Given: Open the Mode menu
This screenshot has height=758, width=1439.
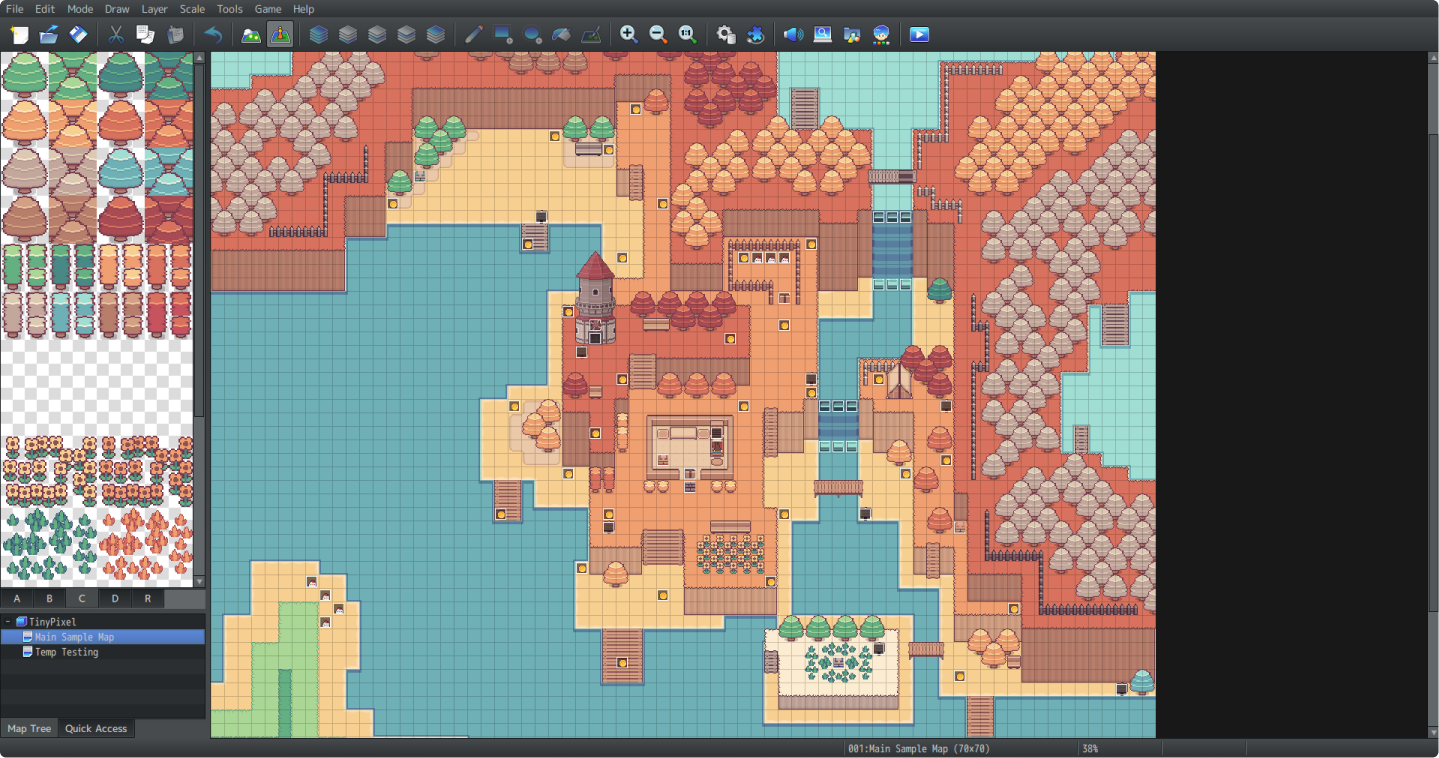Looking at the screenshot, I should pos(80,9).
